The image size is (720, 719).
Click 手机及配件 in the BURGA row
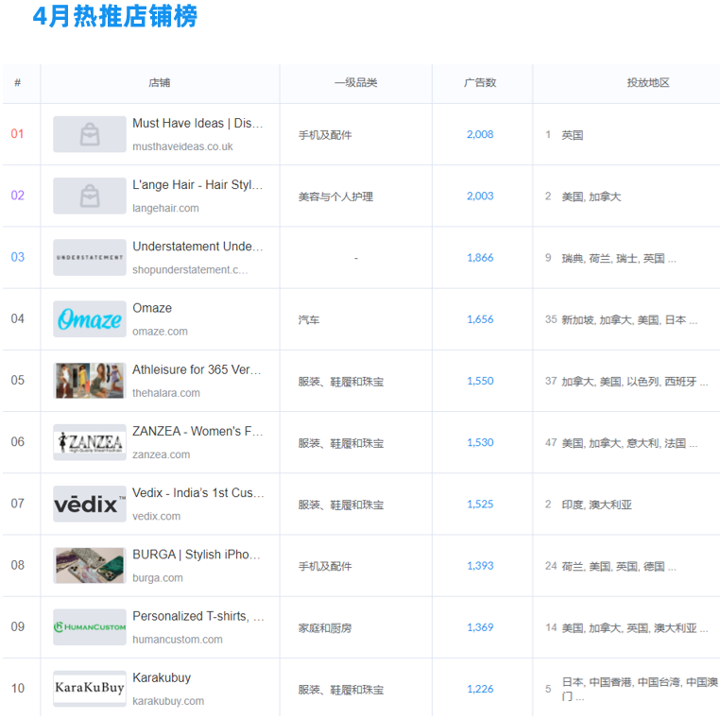(325, 566)
